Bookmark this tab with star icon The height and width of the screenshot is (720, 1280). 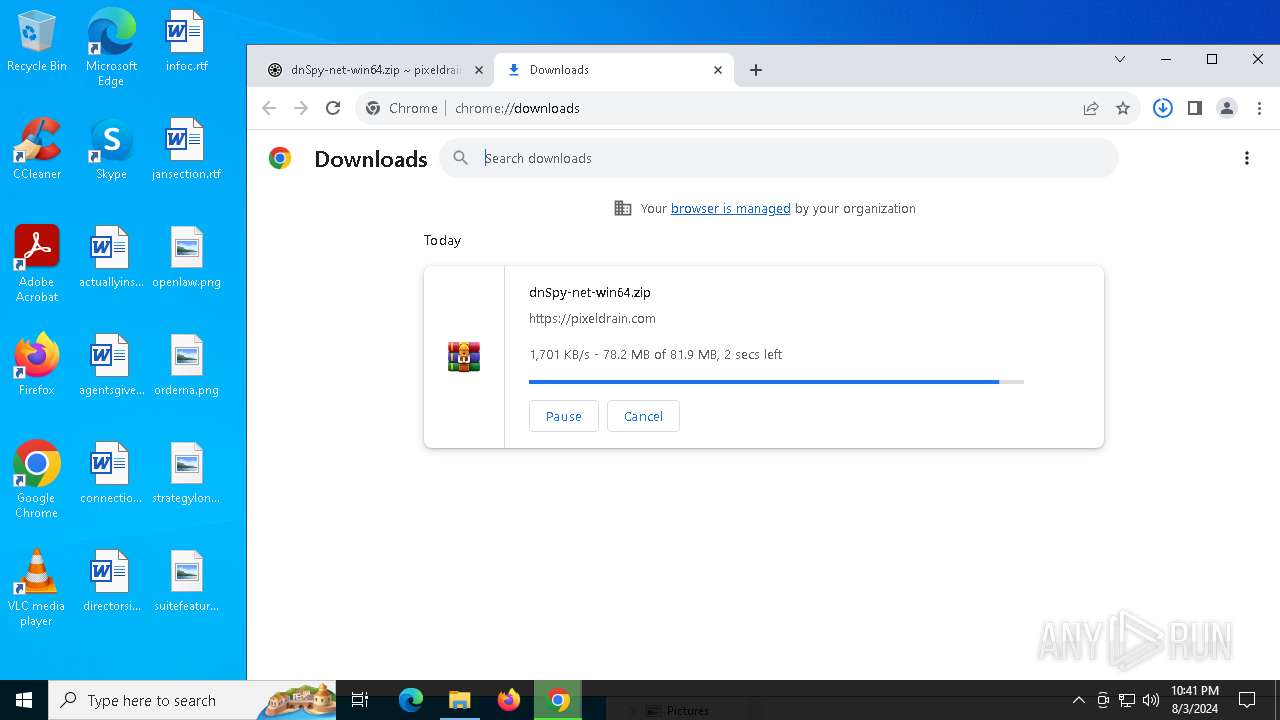click(x=1123, y=108)
